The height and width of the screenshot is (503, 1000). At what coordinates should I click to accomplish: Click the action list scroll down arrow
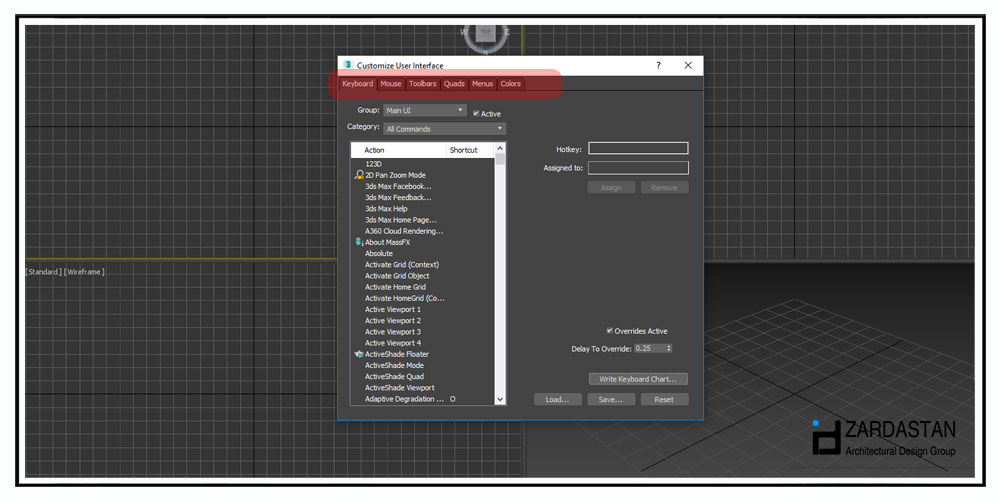click(x=501, y=399)
